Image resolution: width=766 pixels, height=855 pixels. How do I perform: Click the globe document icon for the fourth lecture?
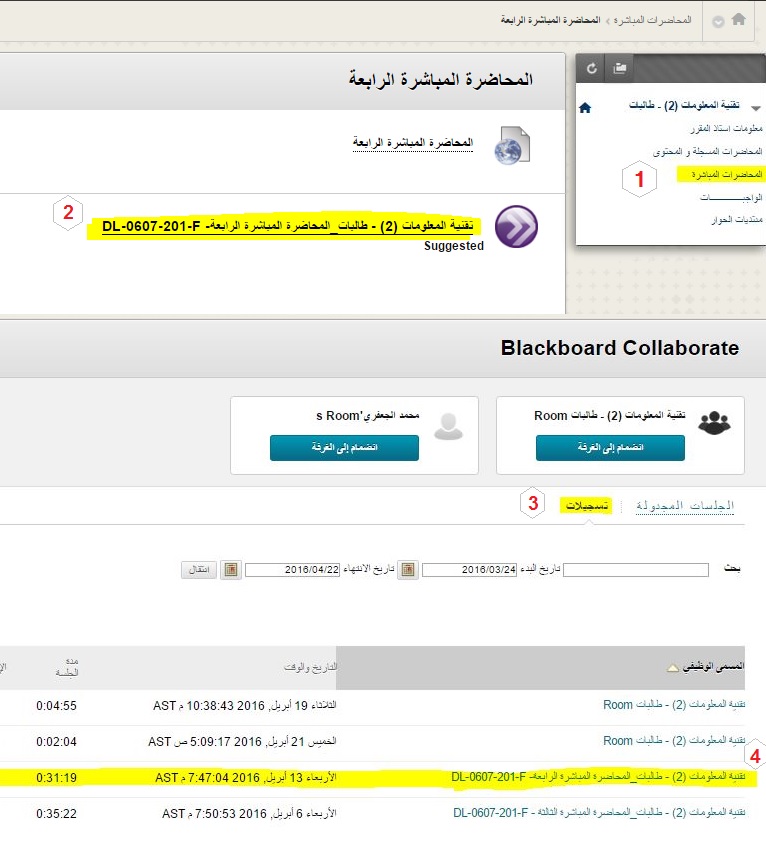click(512, 145)
